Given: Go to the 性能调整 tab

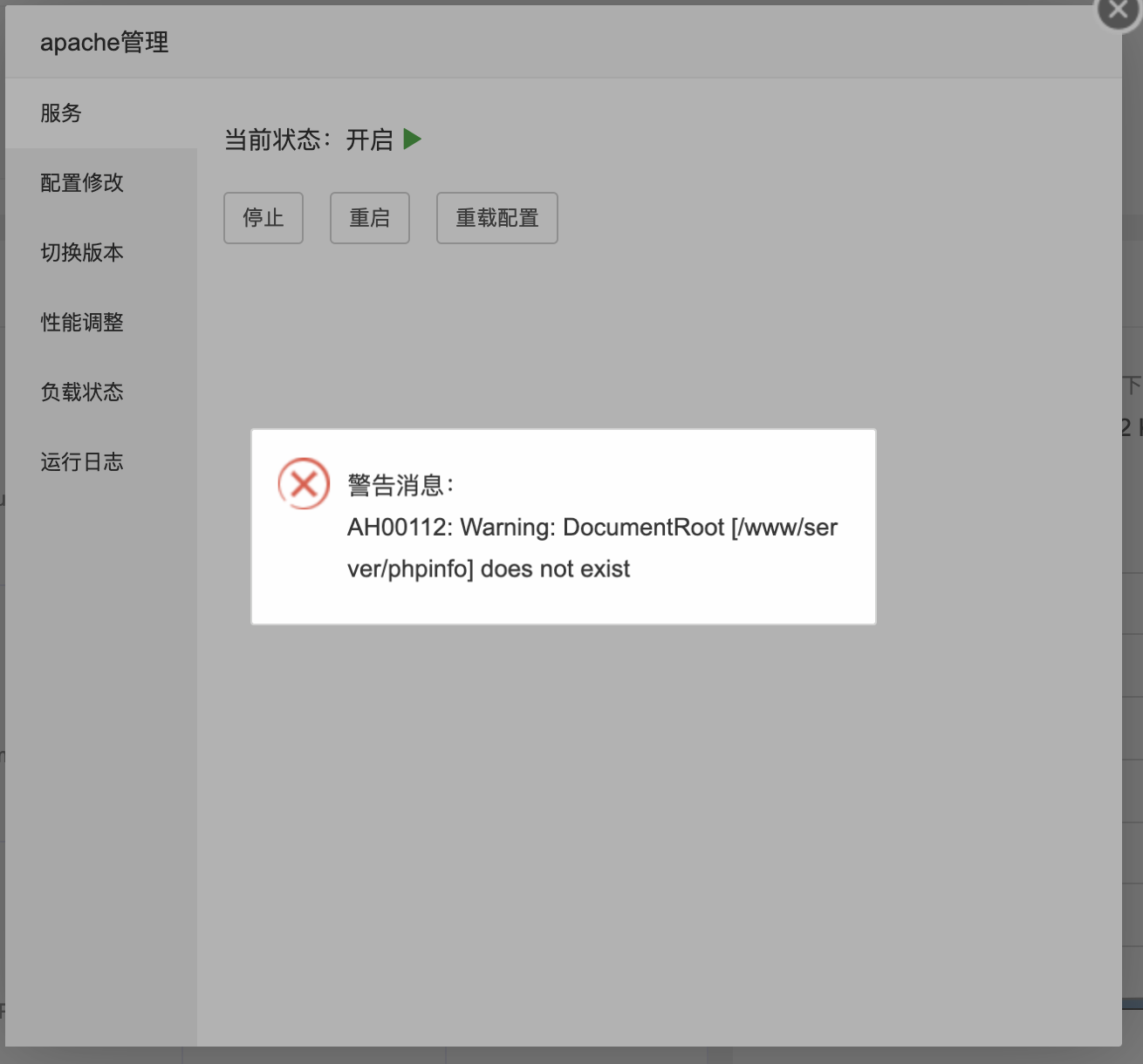Looking at the screenshot, I should coord(82,323).
